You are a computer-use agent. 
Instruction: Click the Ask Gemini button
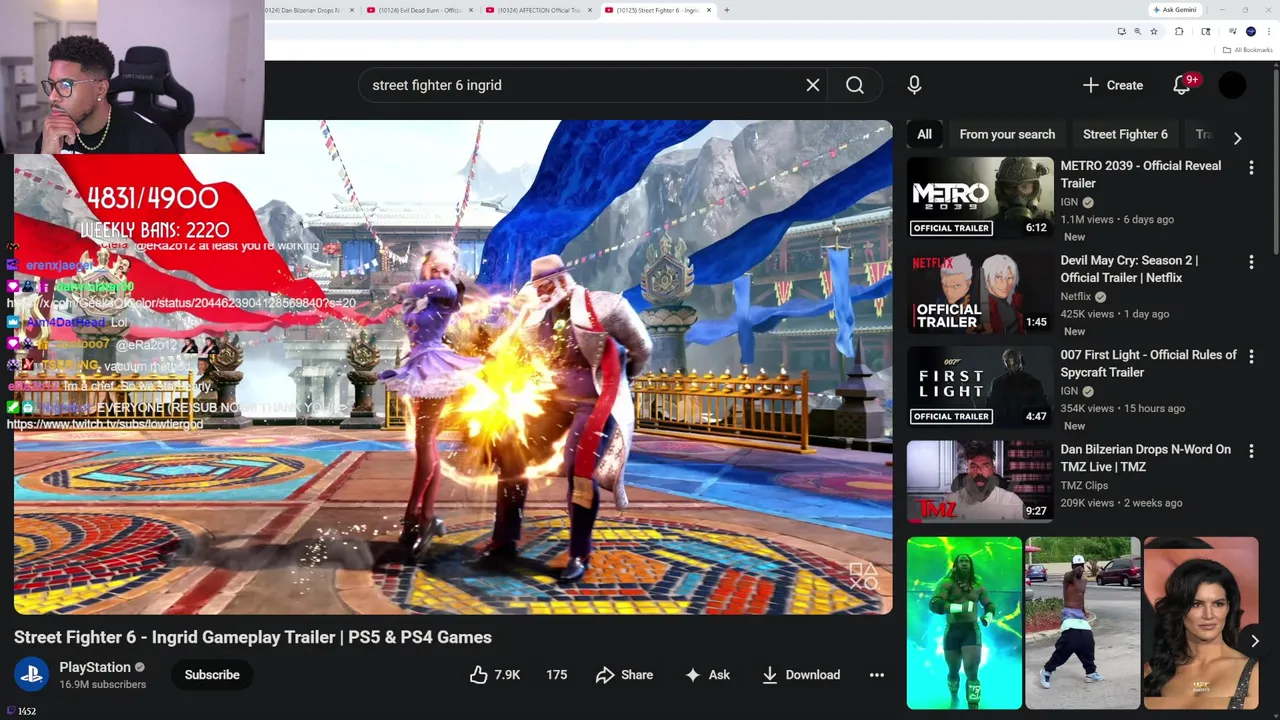pos(1175,10)
